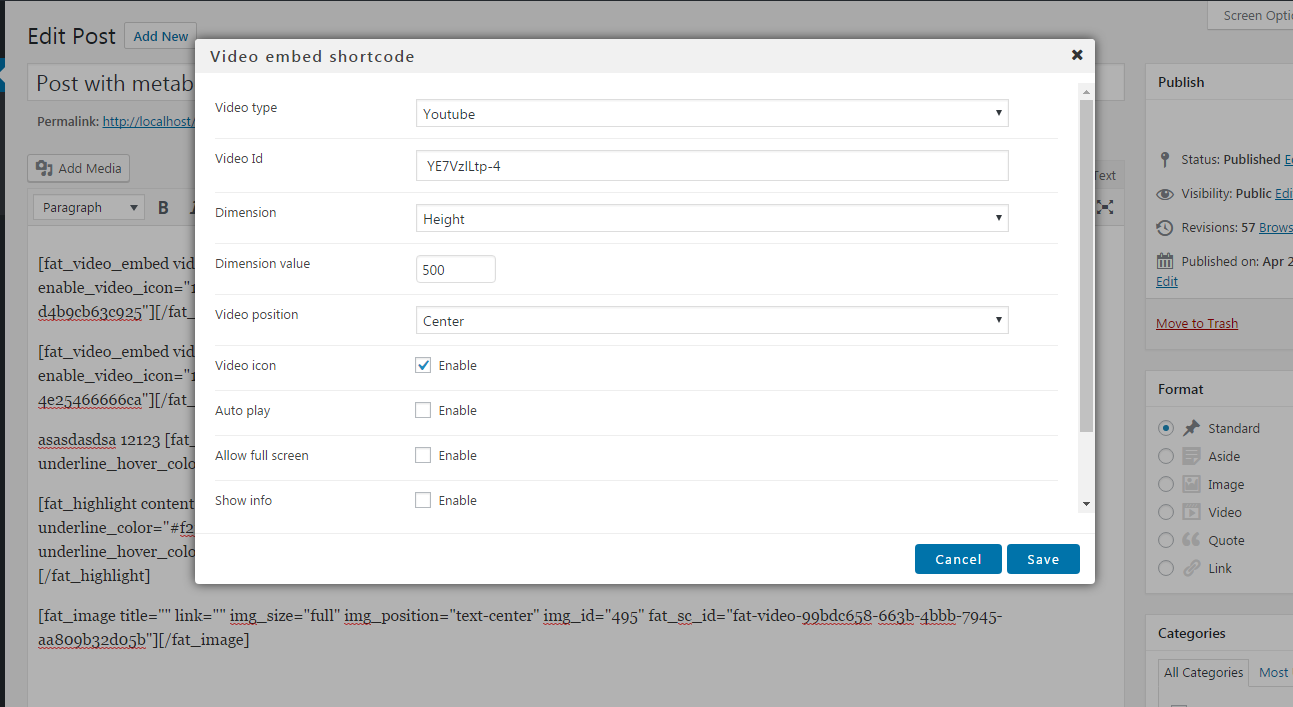Disable the Video icon checkbox
Image resolution: width=1293 pixels, height=707 pixels.
[x=423, y=365]
